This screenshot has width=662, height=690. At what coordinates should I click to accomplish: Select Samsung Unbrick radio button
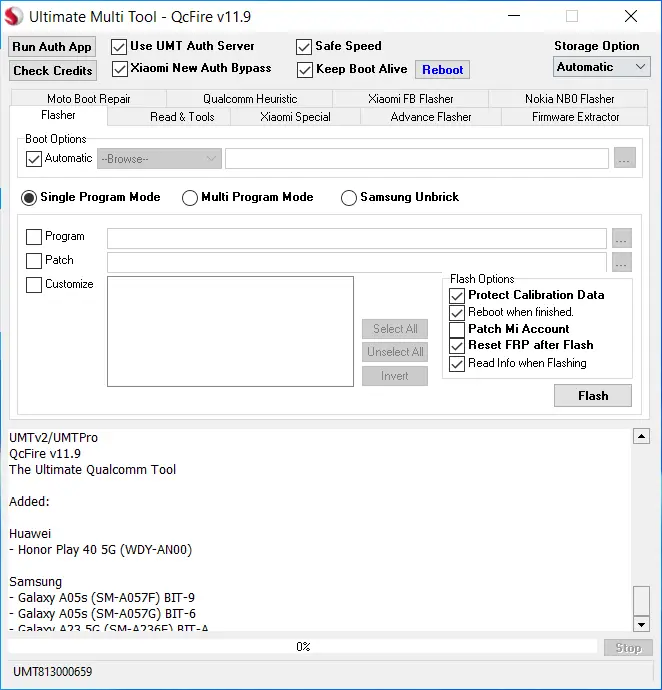(x=349, y=198)
